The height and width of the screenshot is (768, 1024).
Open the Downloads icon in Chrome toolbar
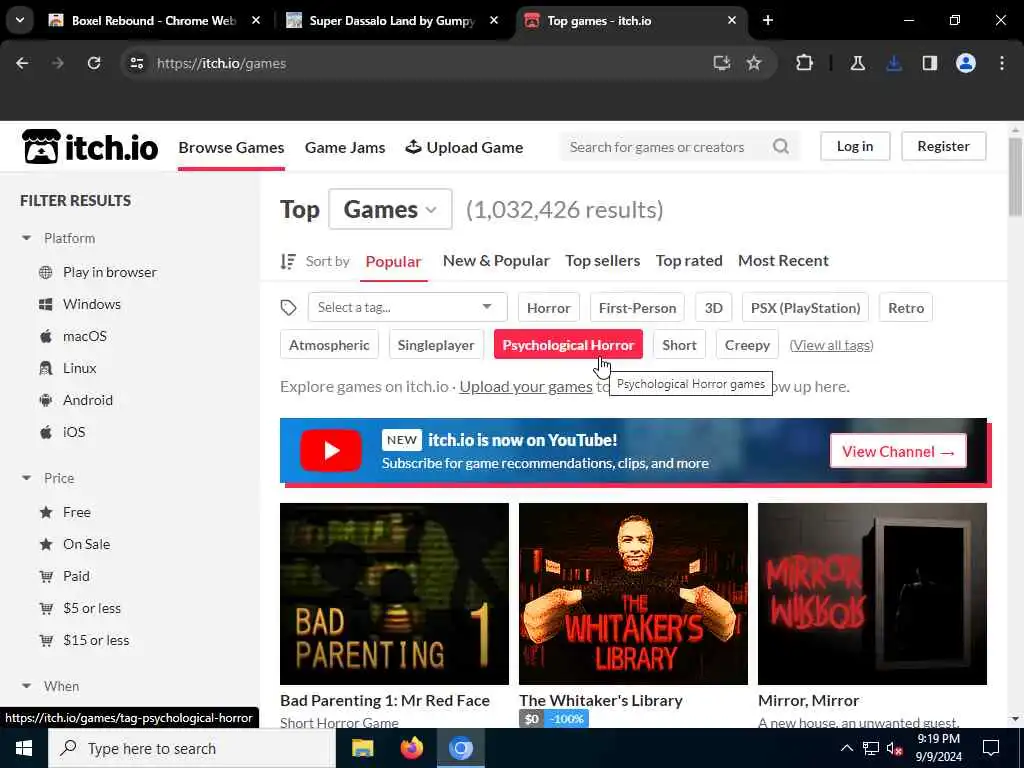click(894, 63)
